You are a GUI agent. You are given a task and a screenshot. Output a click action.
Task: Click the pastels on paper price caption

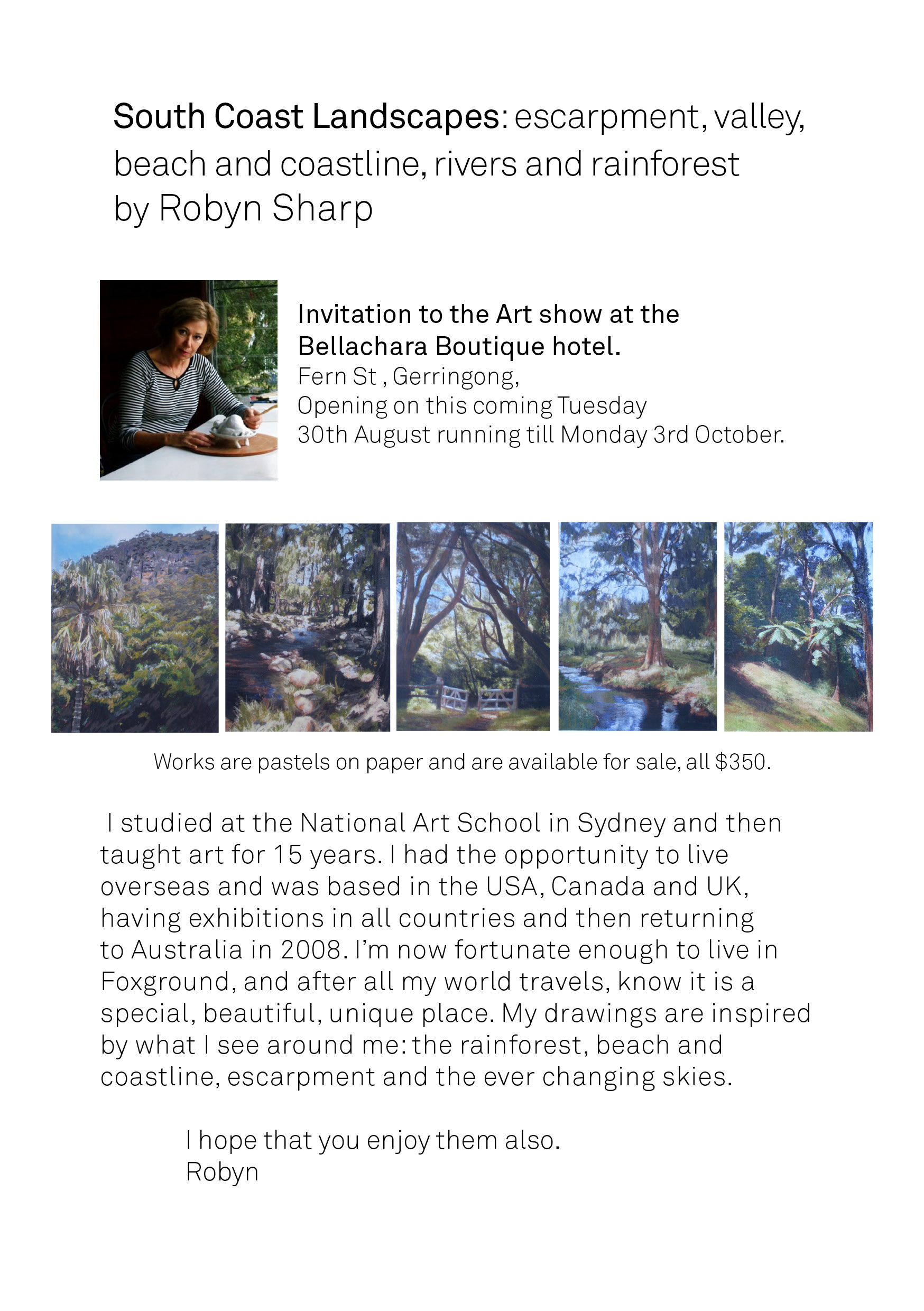click(x=462, y=762)
